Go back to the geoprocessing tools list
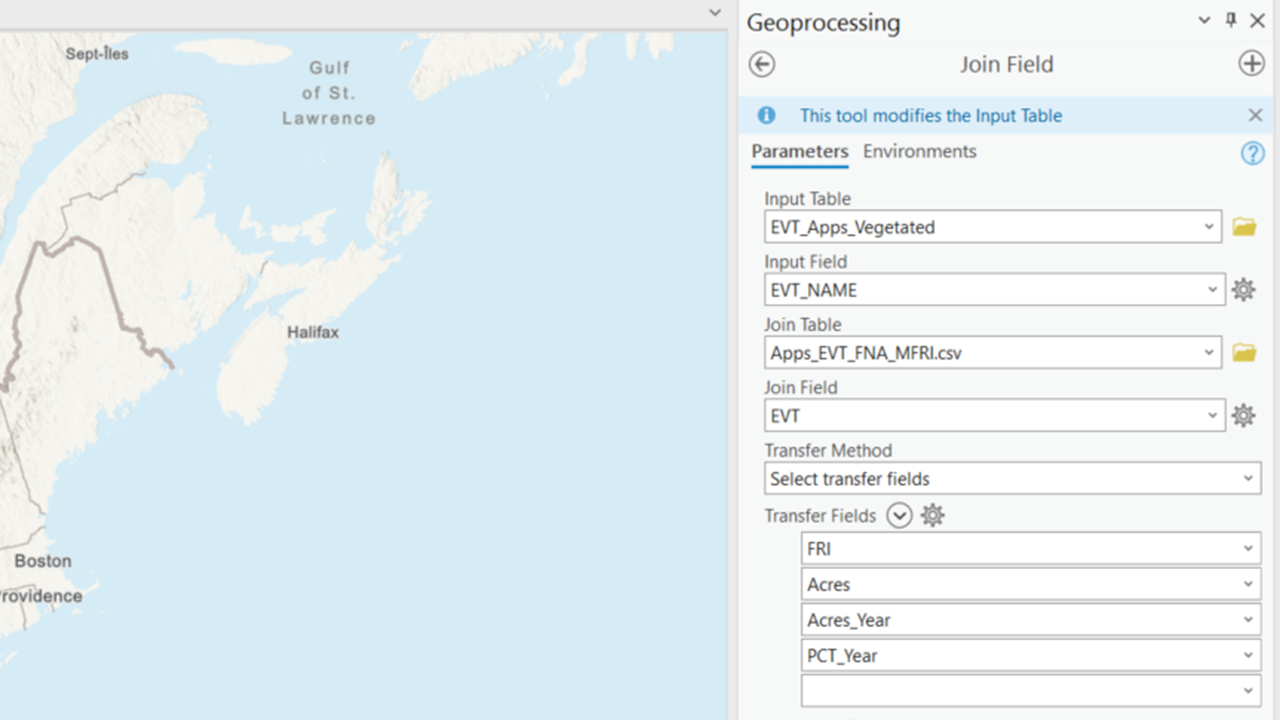 (761, 63)
